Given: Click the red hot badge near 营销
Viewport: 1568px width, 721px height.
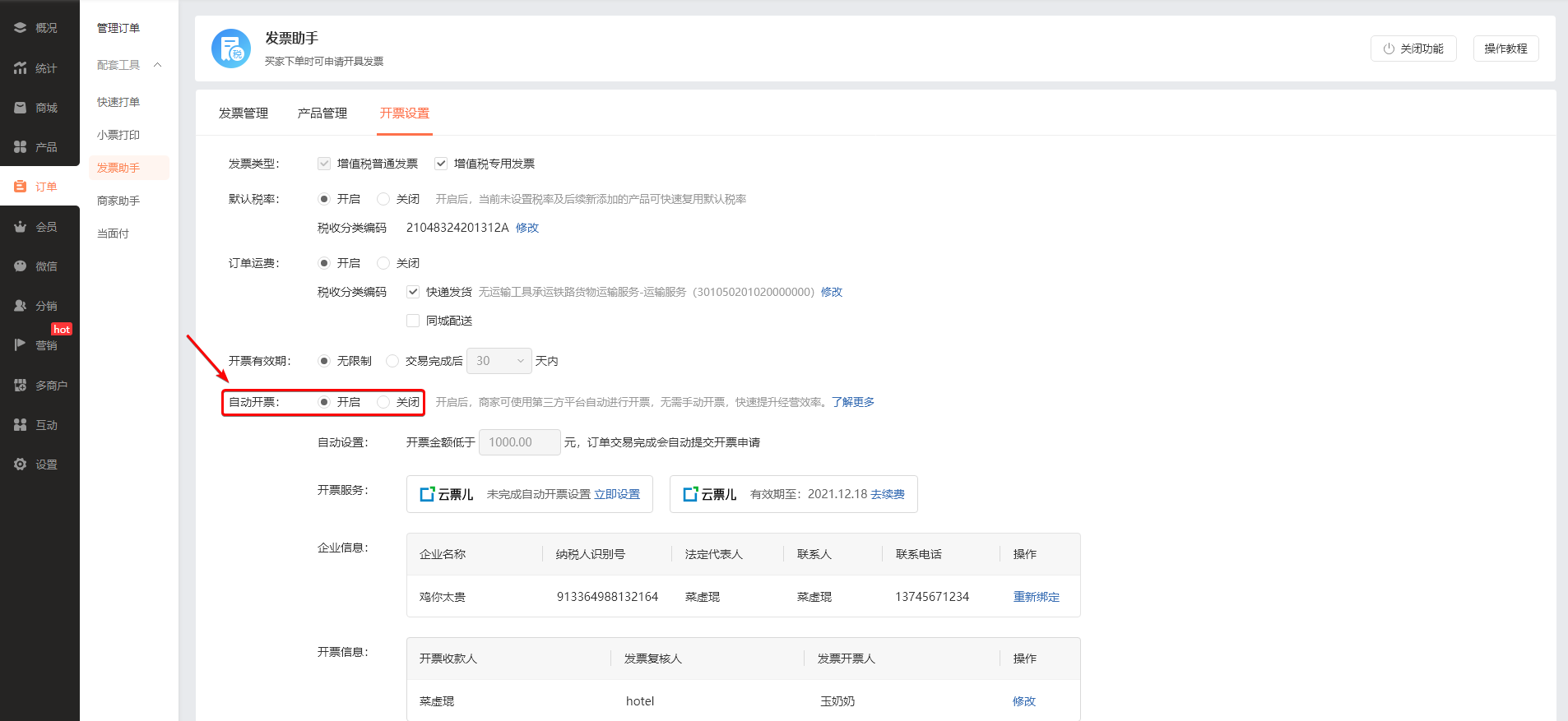Looking at the screenshot, I should tap(62, 329).
